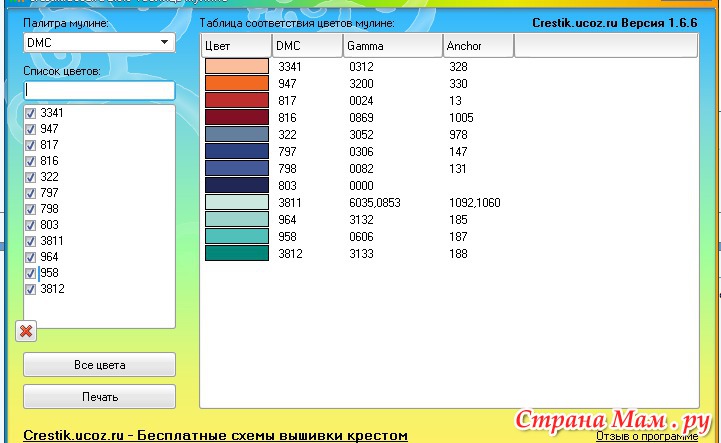Click Gamma value 0869

pyautogui.click(x=361, y=118)
